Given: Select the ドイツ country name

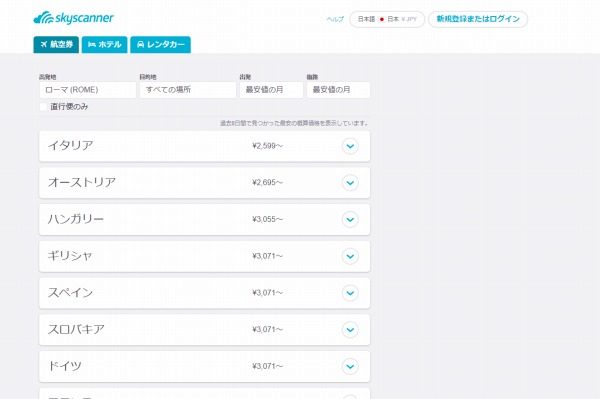Looking at the screenshot, I should (65, 366).
